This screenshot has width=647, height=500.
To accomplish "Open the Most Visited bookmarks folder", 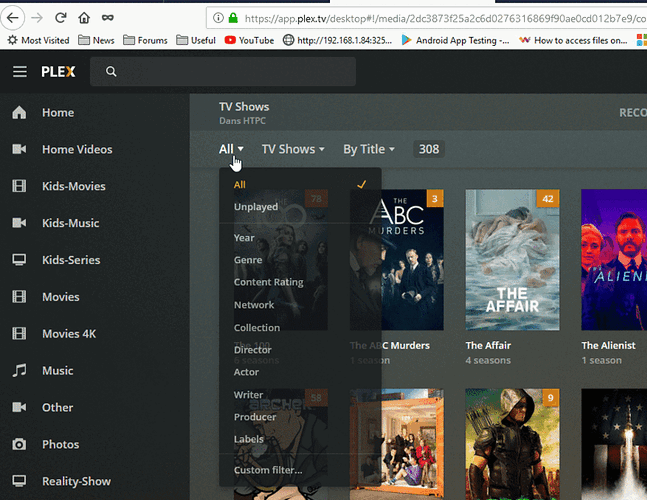I will click(x=39, y=40).
